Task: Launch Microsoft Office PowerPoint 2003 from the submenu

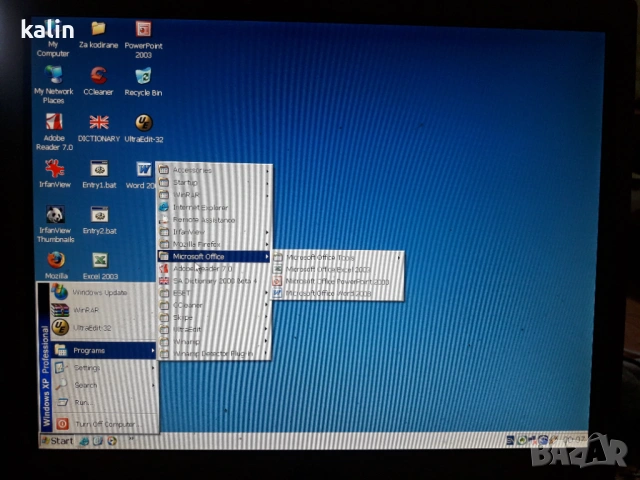Action: tap(338, 282)
